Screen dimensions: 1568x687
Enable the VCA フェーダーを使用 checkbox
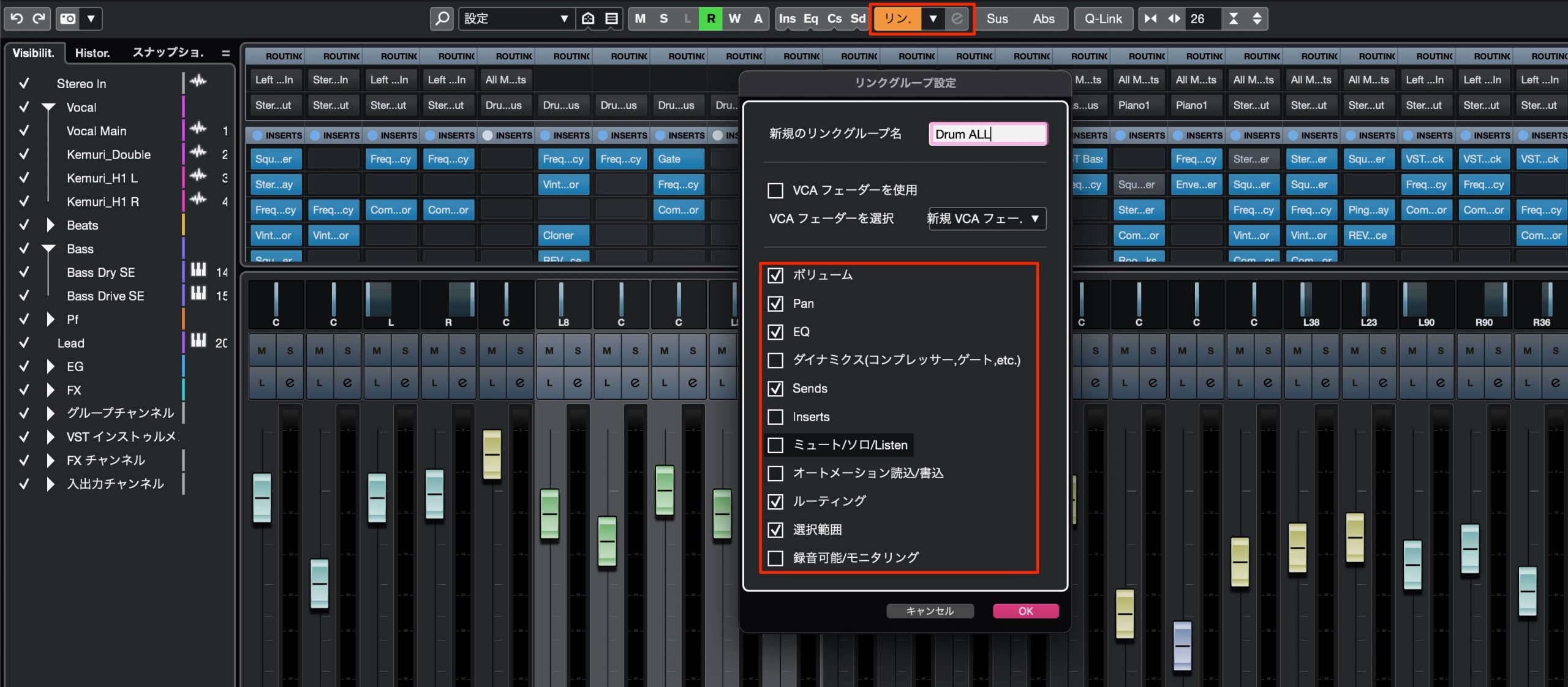(775, 190)
